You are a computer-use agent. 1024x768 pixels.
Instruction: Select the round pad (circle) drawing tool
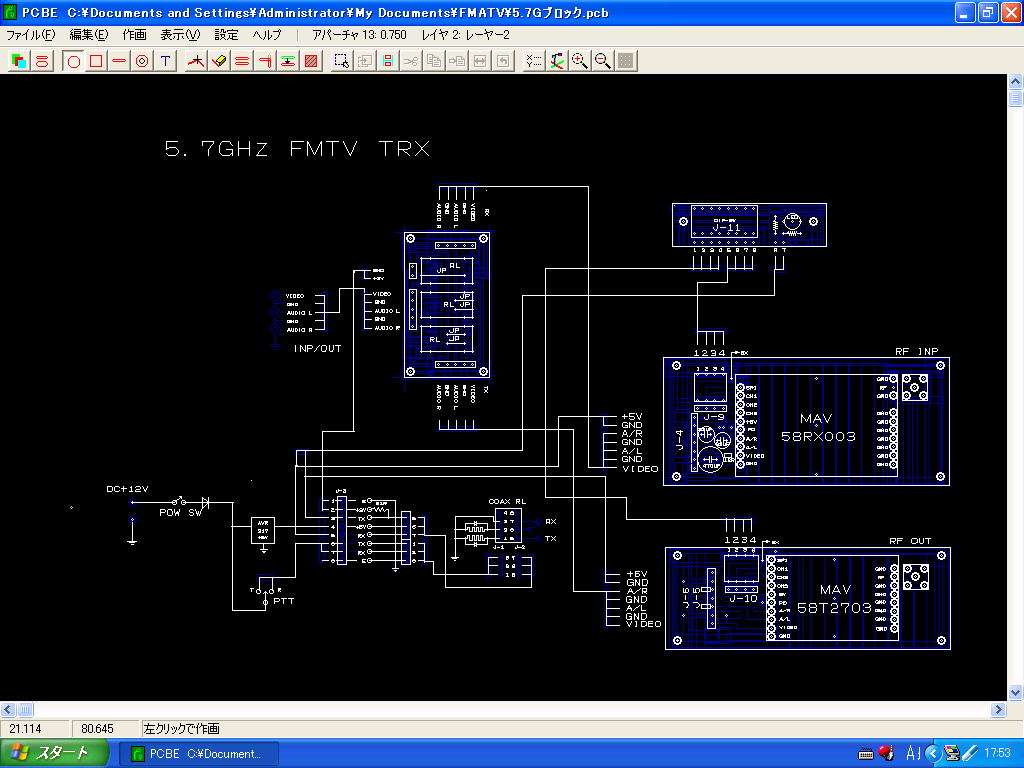[x=74, y=61]
